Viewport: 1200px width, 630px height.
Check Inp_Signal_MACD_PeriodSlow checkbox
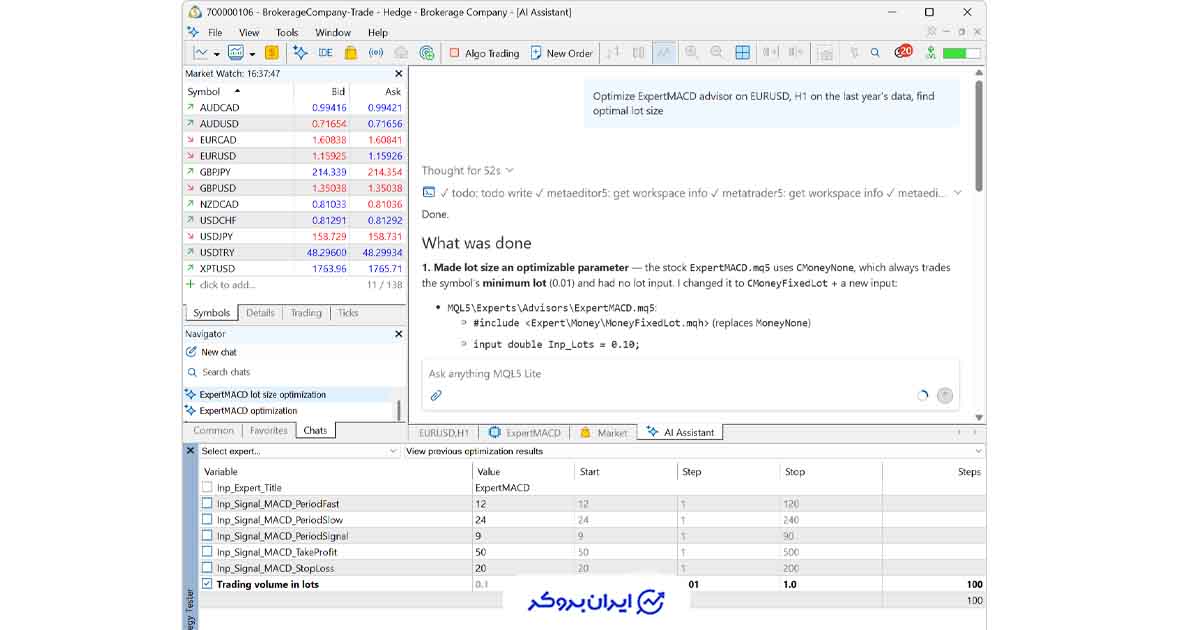coord(207,520)
